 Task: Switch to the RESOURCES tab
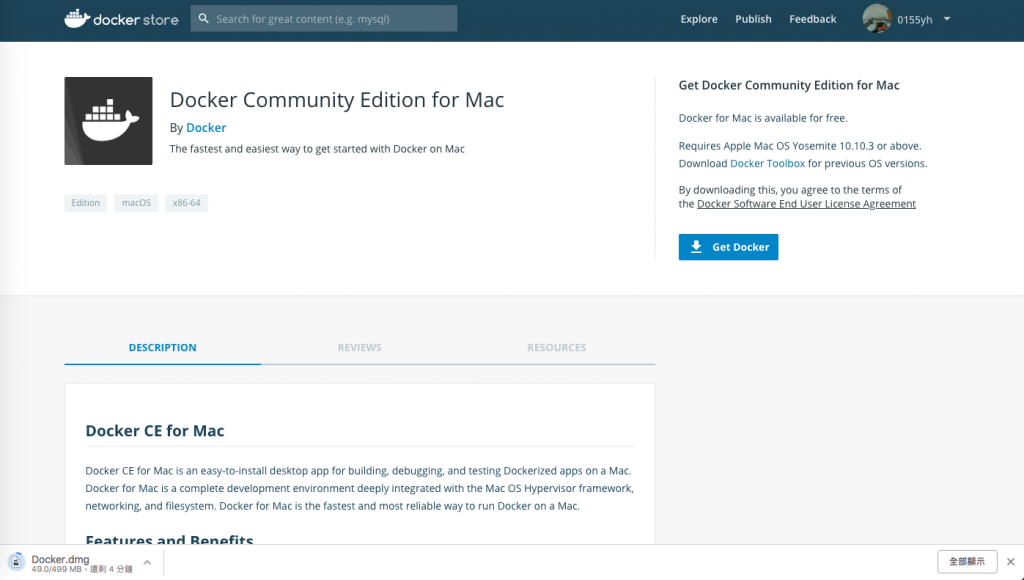pyautogui.click(x=556, y=347)
